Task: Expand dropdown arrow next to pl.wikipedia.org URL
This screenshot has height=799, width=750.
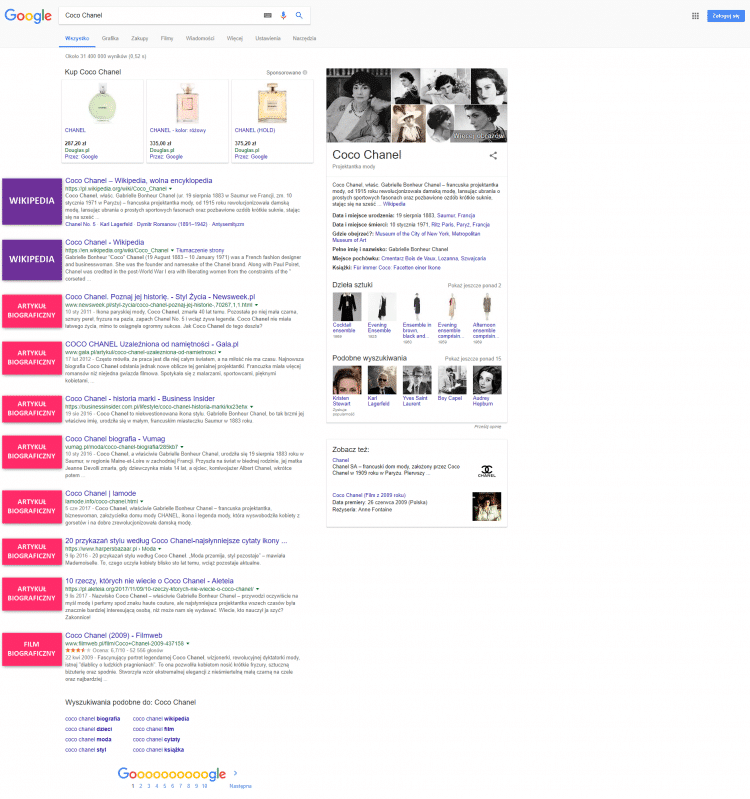Action: 170,189
